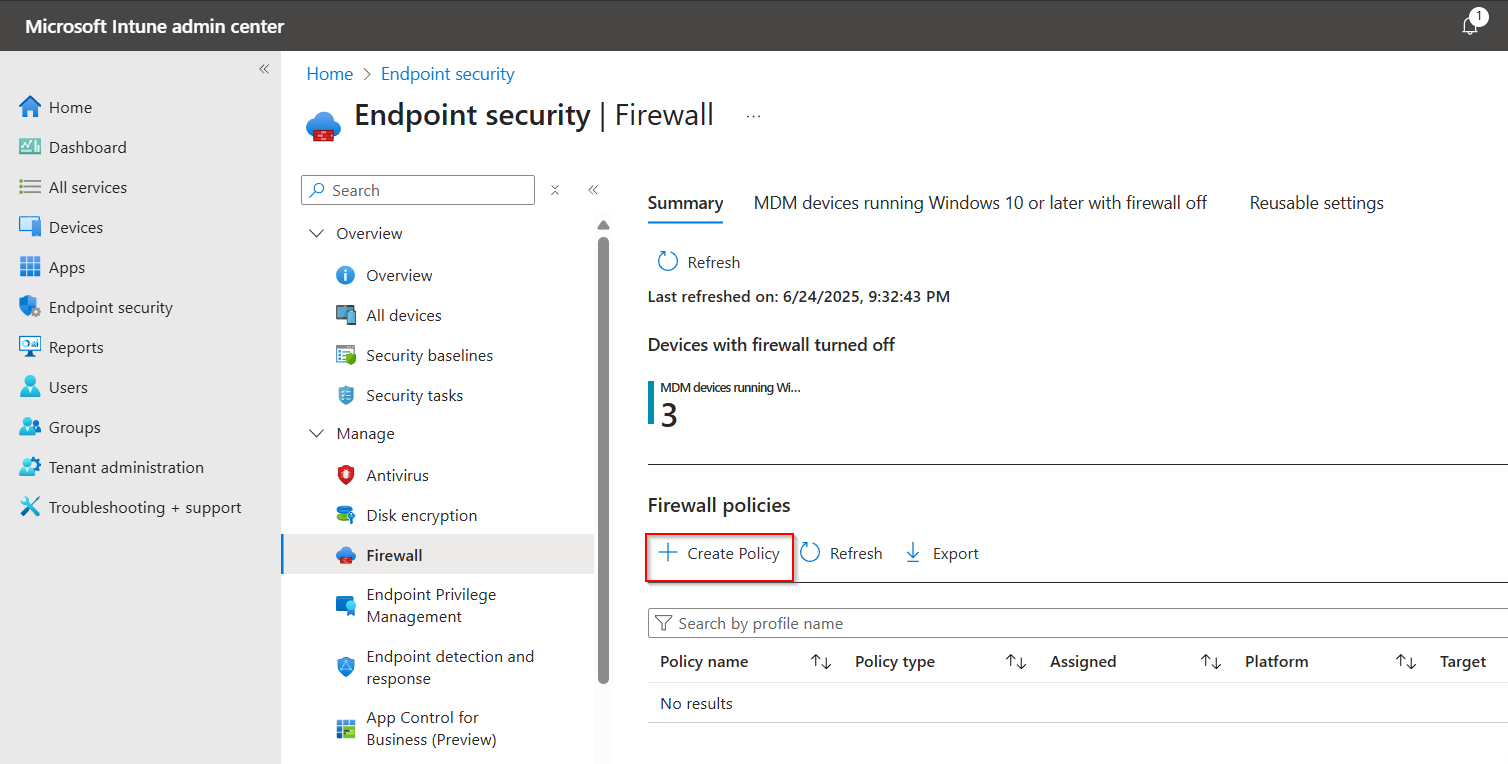The height and width of the screenshot is (764, 1508).
Task: Collapse the Manage section chevron
Action: (316, 433)
